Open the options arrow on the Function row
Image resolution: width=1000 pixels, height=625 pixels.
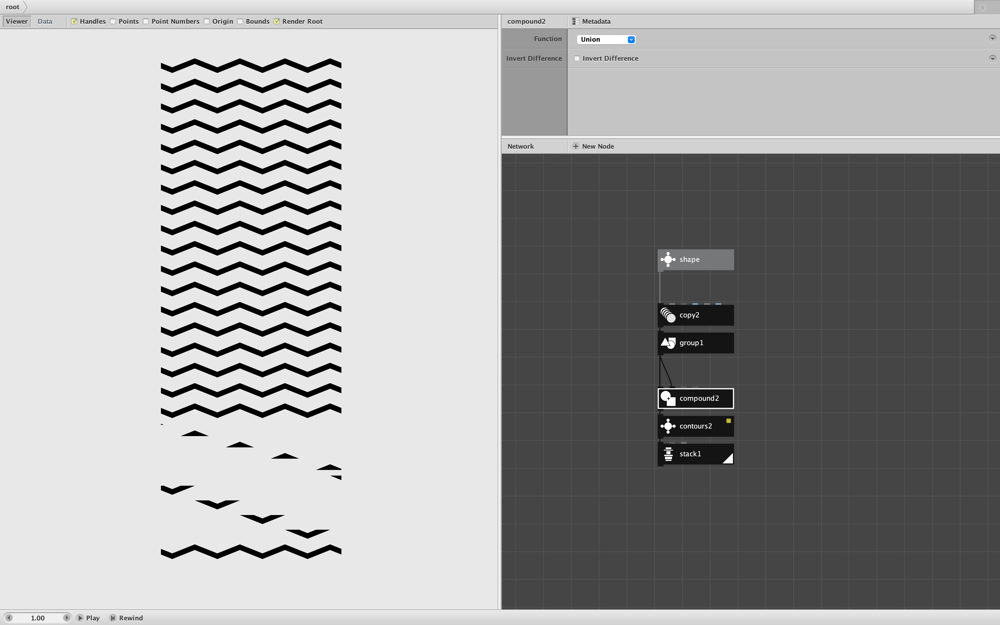coord(992,38)
